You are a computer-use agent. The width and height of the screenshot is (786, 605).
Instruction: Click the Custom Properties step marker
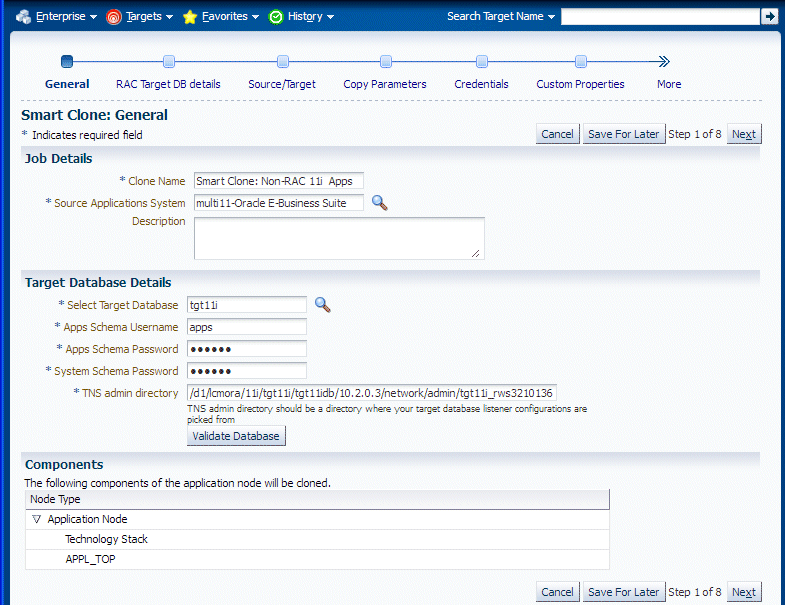click(580, 62)
